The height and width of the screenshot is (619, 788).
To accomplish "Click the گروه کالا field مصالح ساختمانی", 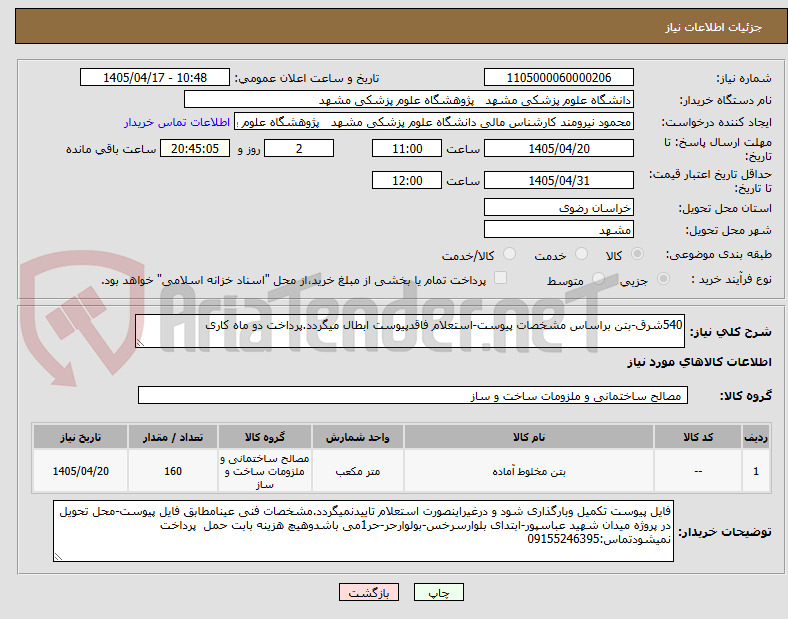I will pos(413,395).
